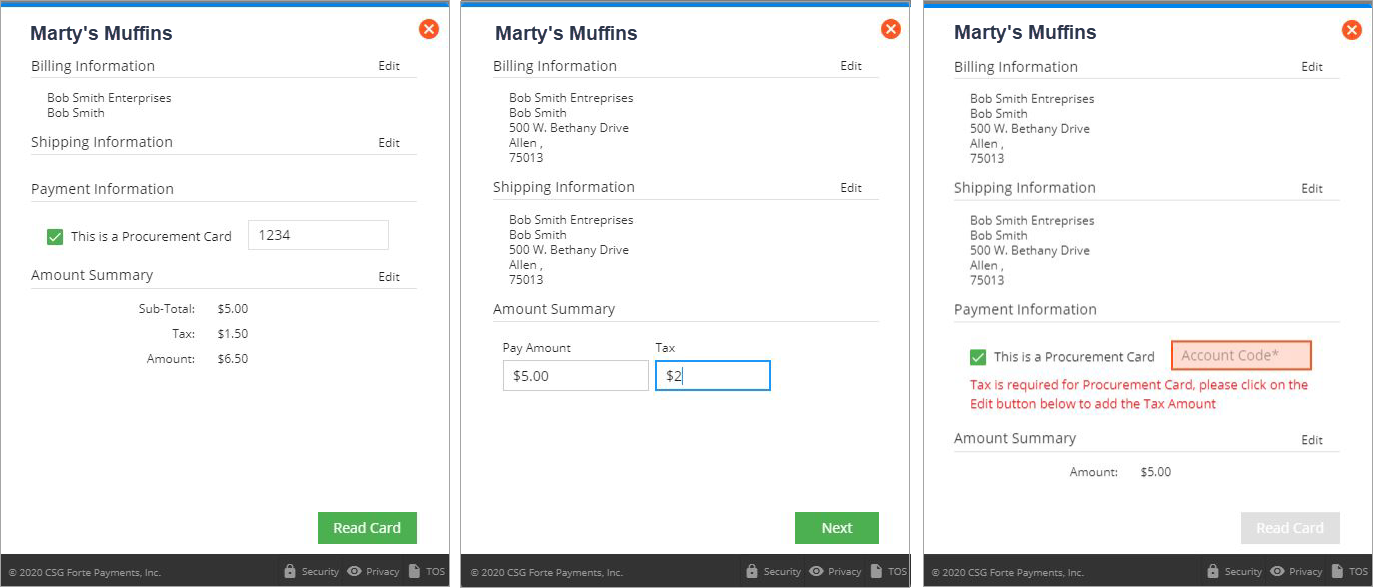Open Privacy link text in left panel footer
The width and height of the screenshot is (1373, 588).
[x=383, y=572]
